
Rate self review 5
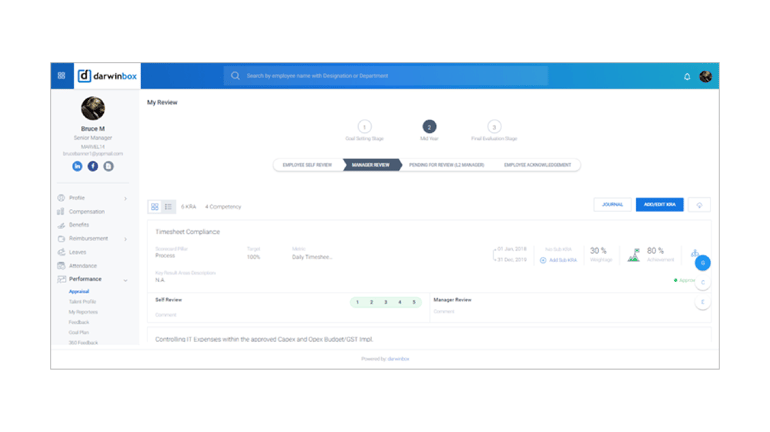point(414,302)
